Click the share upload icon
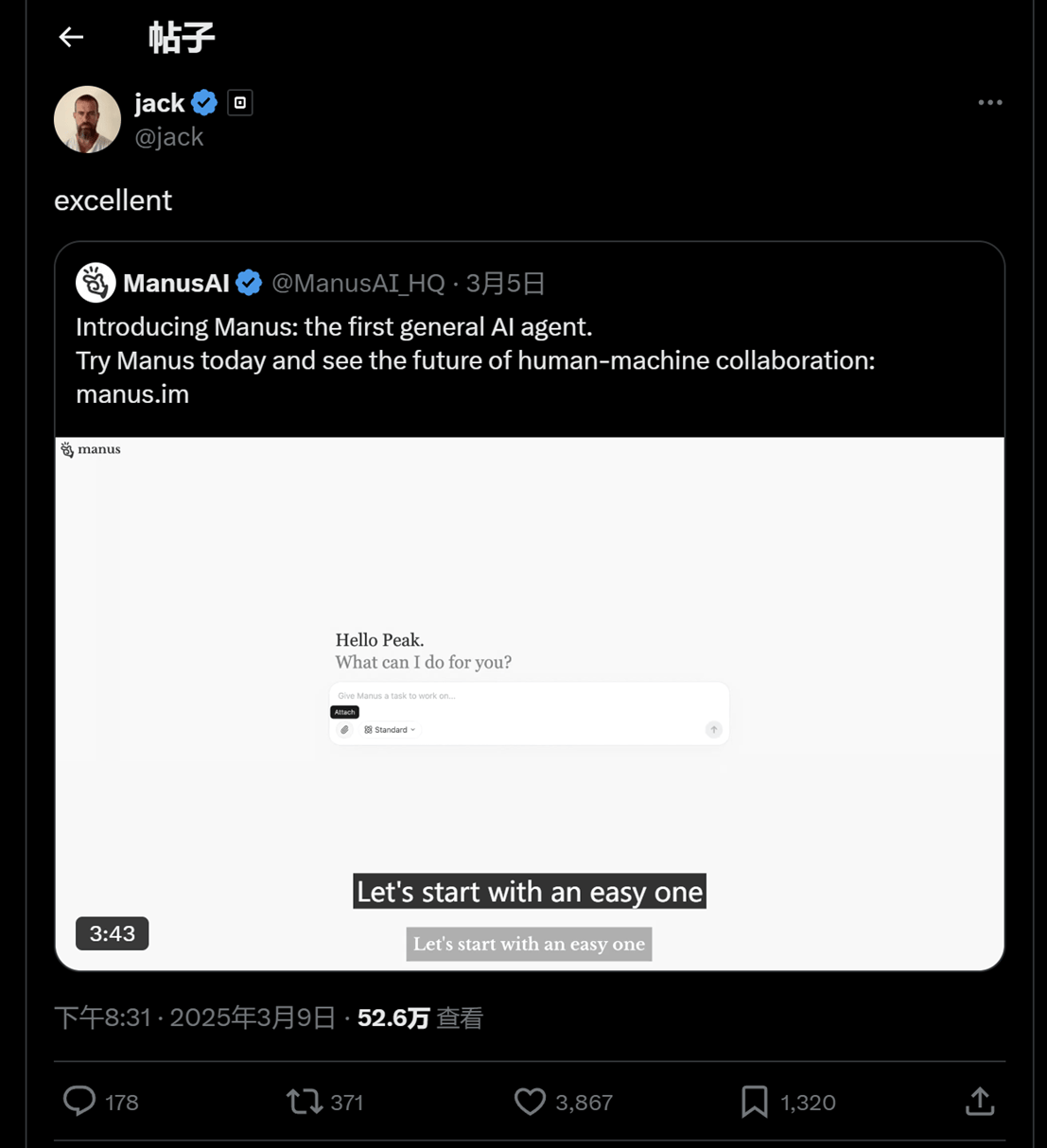 (x=980, y=1101)
